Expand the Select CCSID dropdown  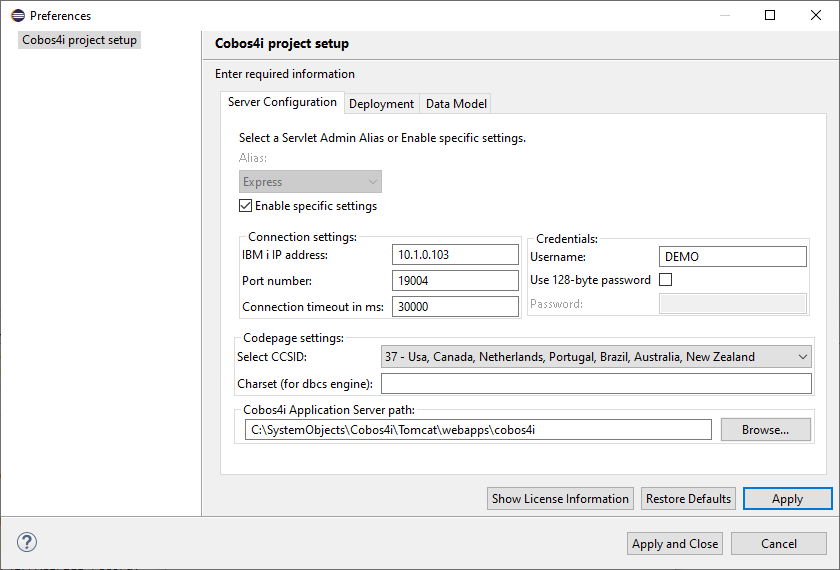coord(596,357)
